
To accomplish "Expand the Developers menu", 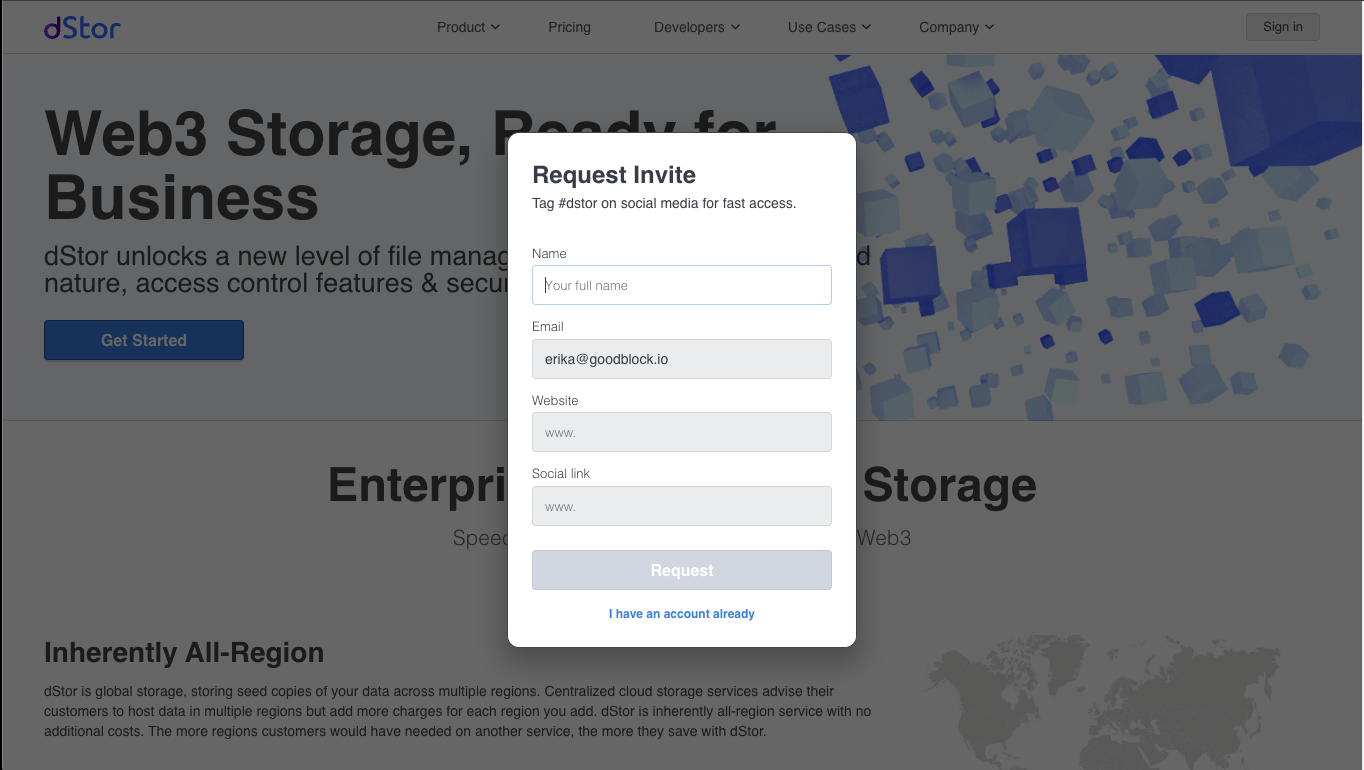I will click(697, 27).
